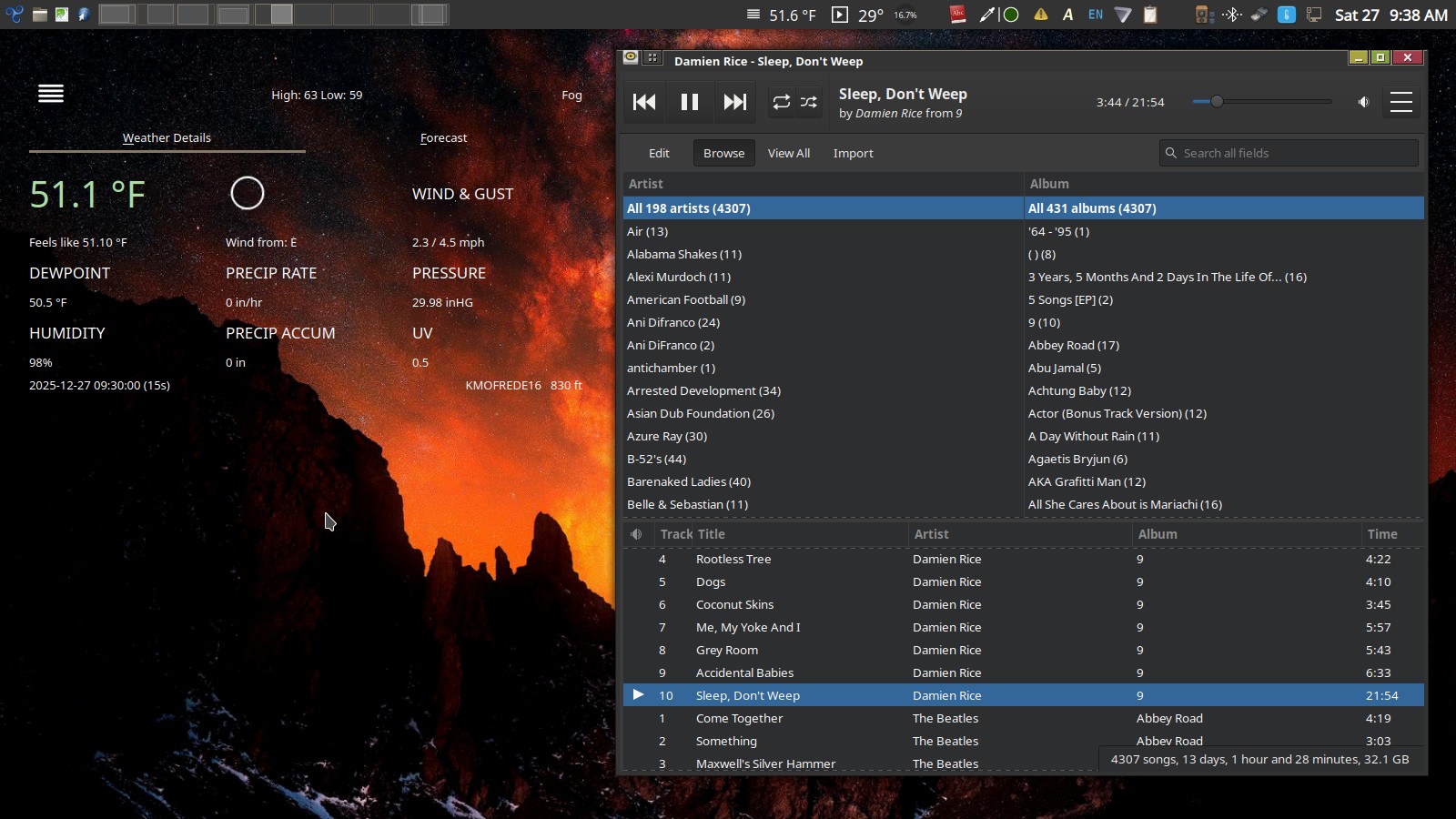Screen dimensions: 1456x819
Task: Skip to the next track
Action: (734, 102)
